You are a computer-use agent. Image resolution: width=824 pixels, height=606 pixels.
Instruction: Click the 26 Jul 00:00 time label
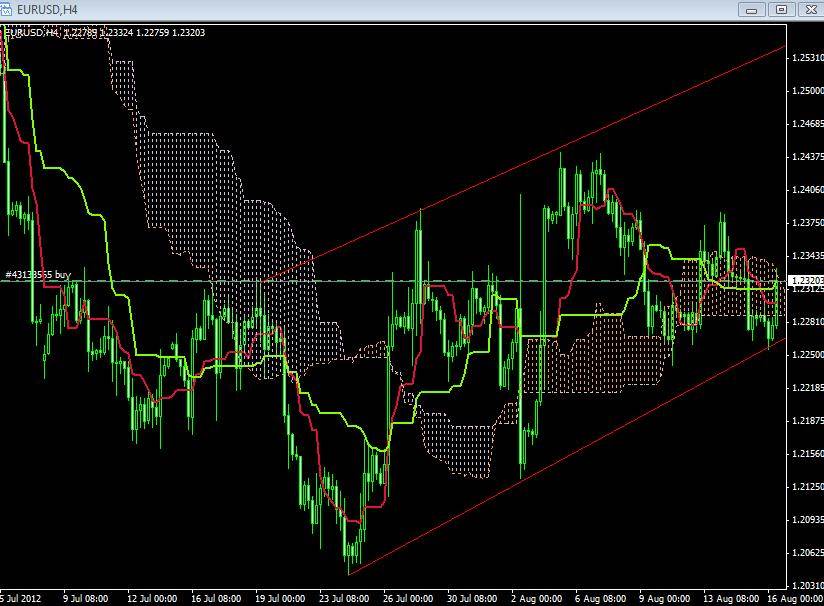408,599
